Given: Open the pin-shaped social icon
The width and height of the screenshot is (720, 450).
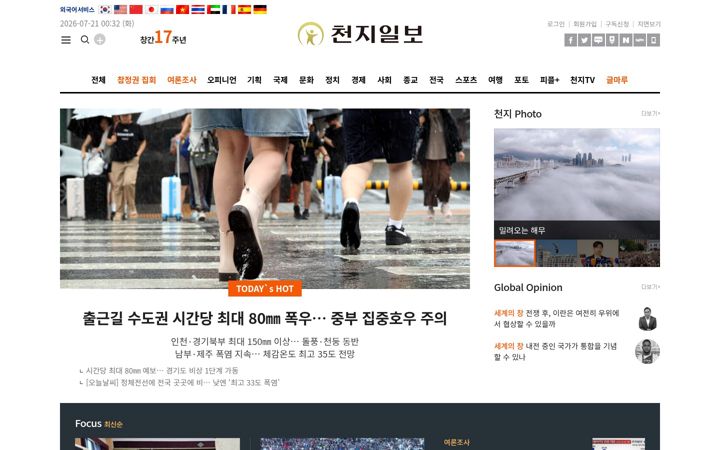Looking at the screenshot, I should point(612,40).
